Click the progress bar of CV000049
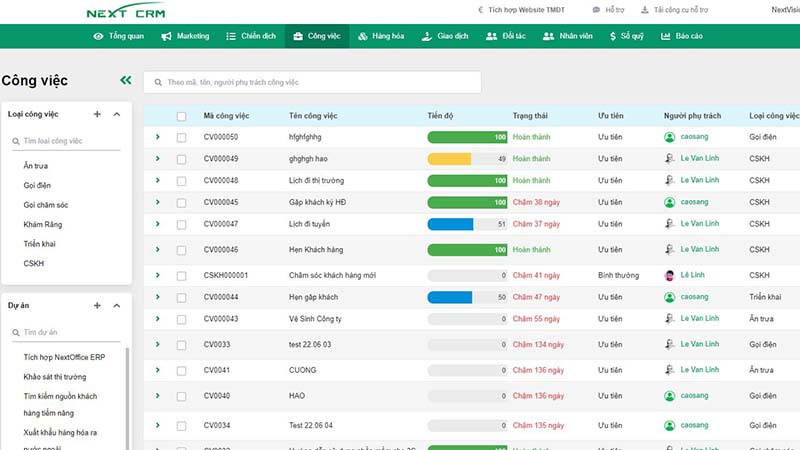800x450 pixels. pos(467,159)
